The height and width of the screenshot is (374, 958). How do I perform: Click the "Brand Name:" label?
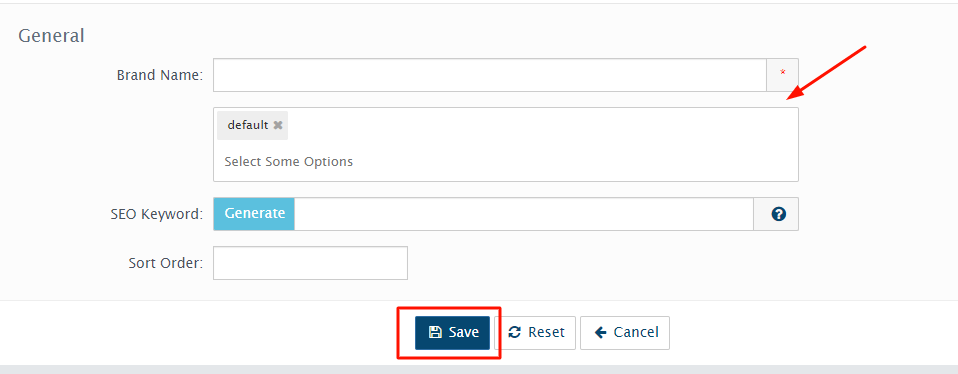tap(160, 75)
